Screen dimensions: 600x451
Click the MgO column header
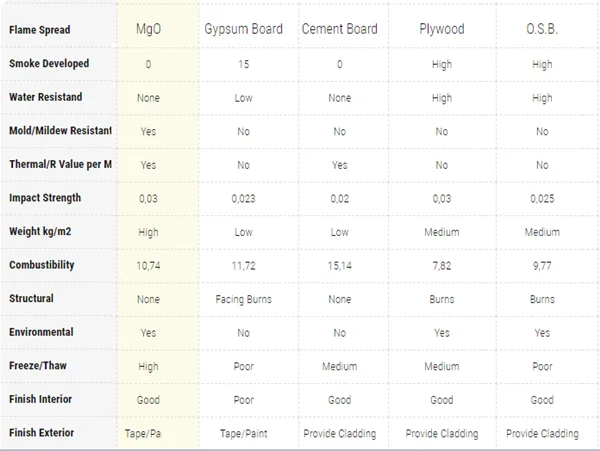pyautogui.click(x=148, y=29)
